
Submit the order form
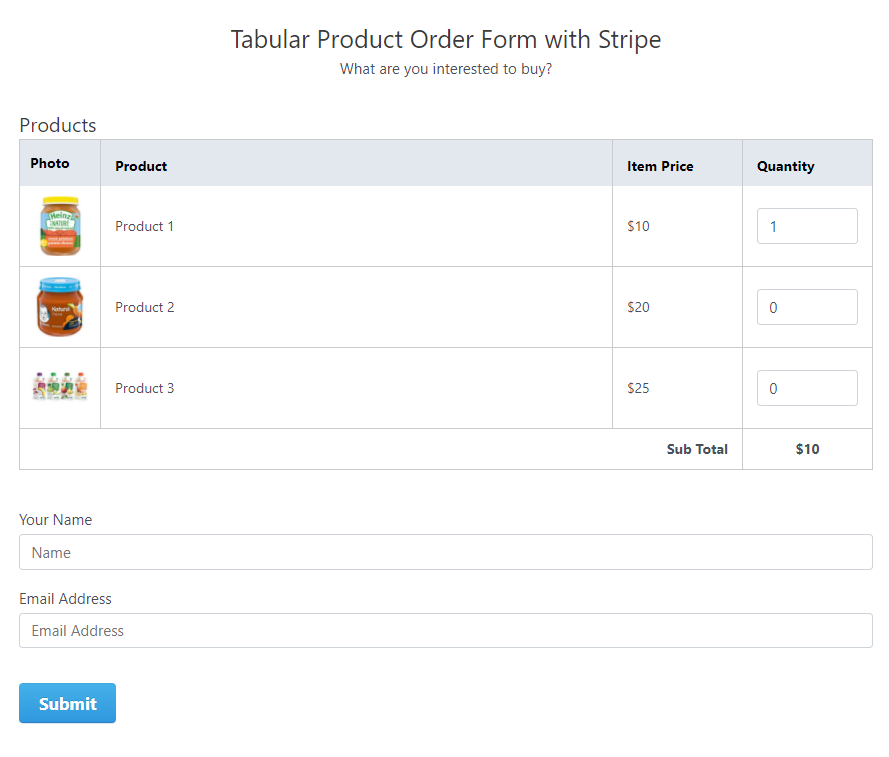67,703
